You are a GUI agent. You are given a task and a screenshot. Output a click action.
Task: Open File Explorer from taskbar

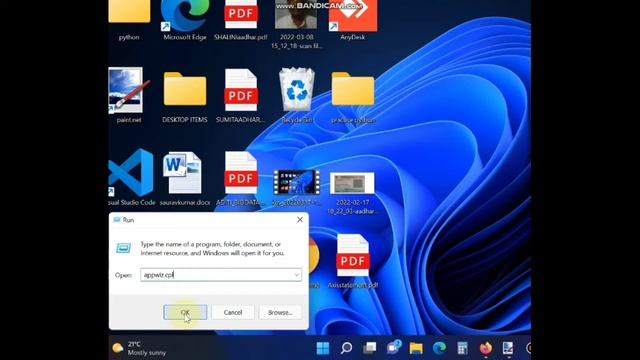tap(416, 348)
